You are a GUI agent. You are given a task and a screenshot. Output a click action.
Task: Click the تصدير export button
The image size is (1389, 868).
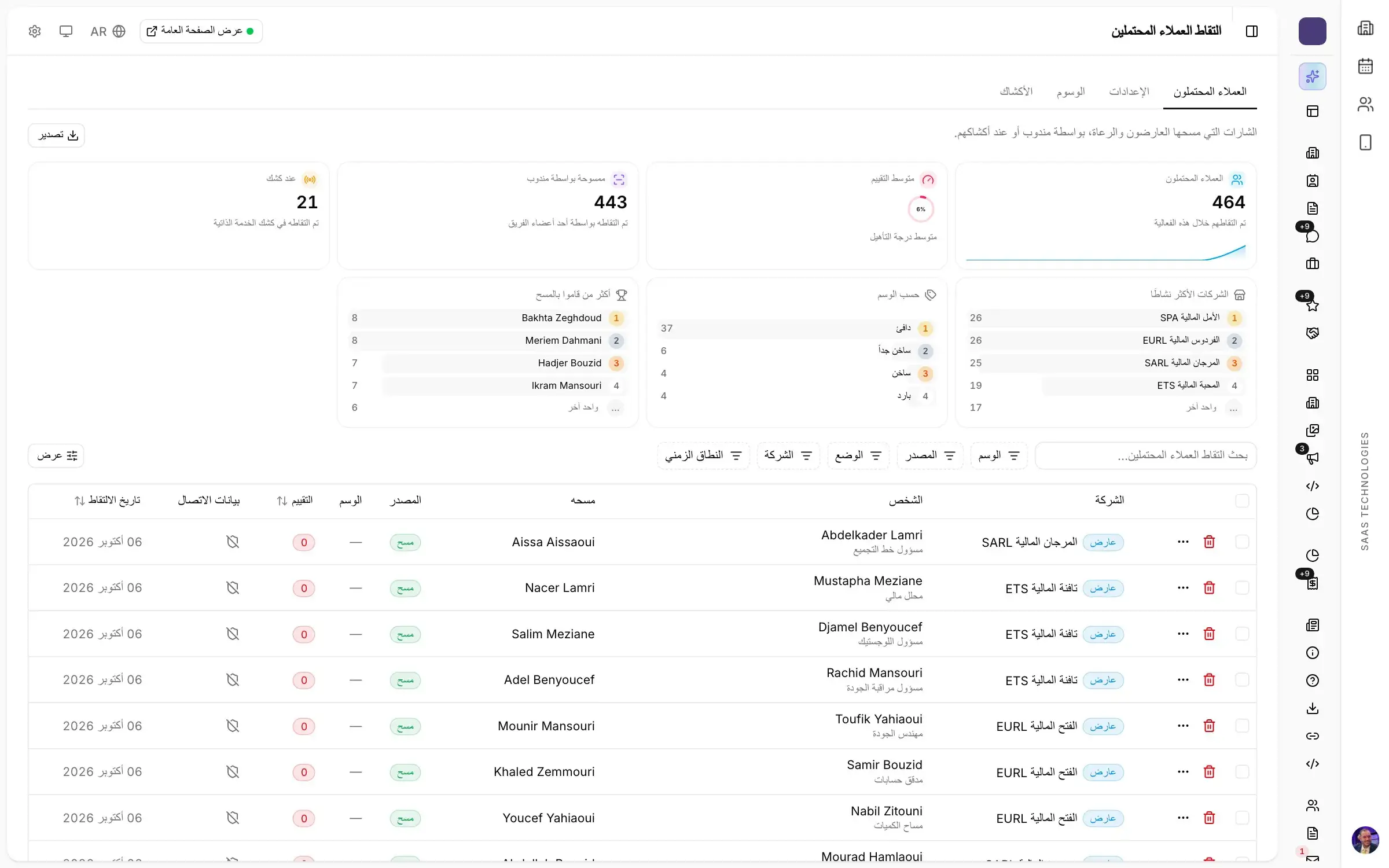[x=57, y=135]
